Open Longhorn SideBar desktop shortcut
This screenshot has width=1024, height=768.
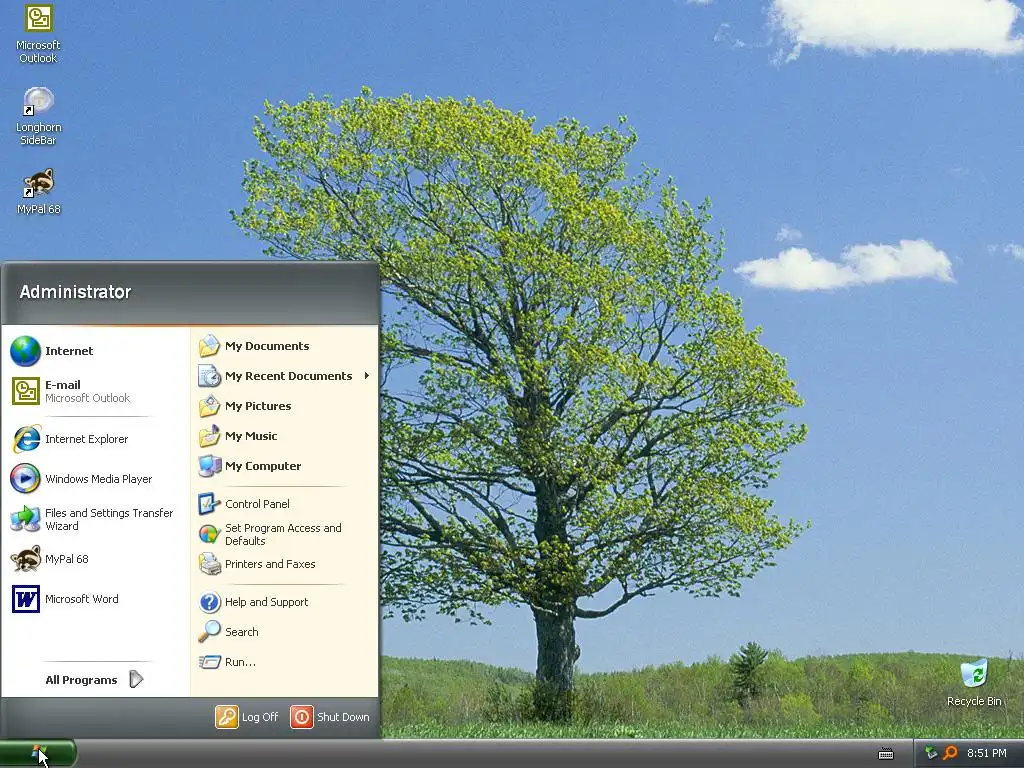(x=38, y=116)
